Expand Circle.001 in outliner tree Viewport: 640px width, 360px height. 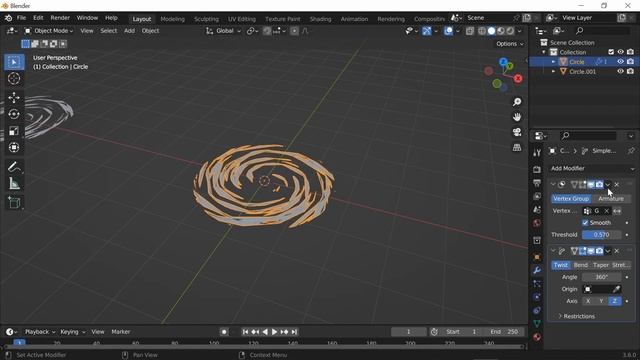point(553,71)
